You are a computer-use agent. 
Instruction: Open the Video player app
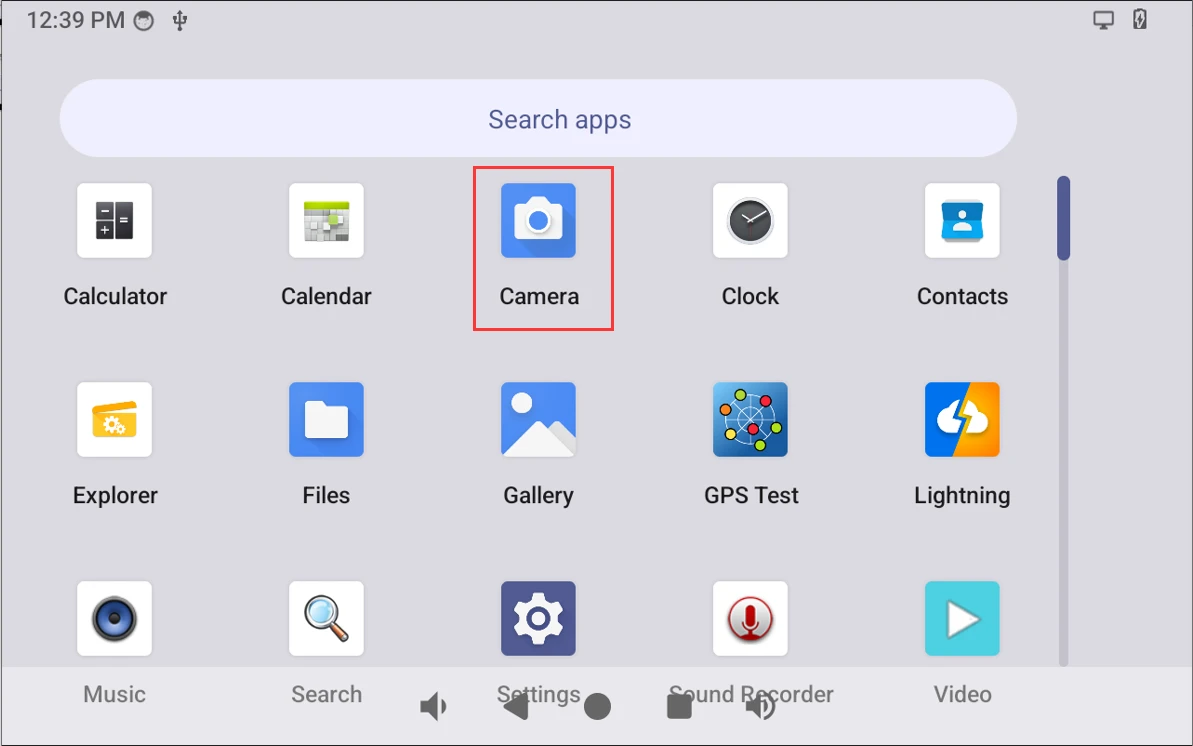pos(962,619)
